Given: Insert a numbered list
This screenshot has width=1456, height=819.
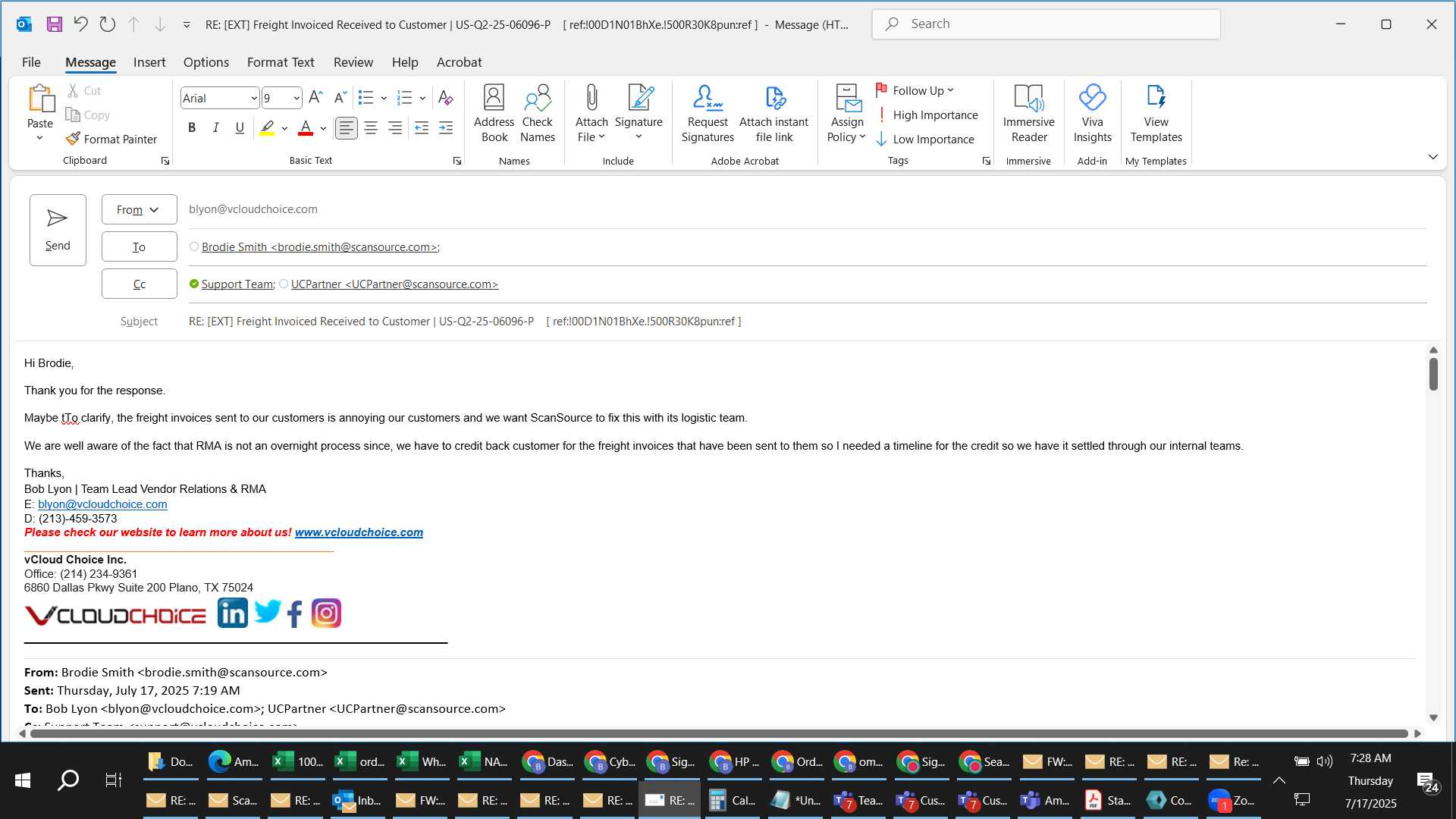Looking at the screenshot, I should pyautogui.click(x=404, y=98).
